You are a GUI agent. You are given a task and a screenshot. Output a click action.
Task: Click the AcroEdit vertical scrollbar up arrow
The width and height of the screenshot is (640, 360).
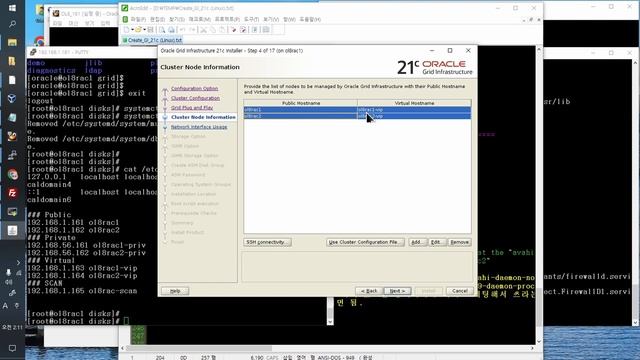(x=539, y=49)
